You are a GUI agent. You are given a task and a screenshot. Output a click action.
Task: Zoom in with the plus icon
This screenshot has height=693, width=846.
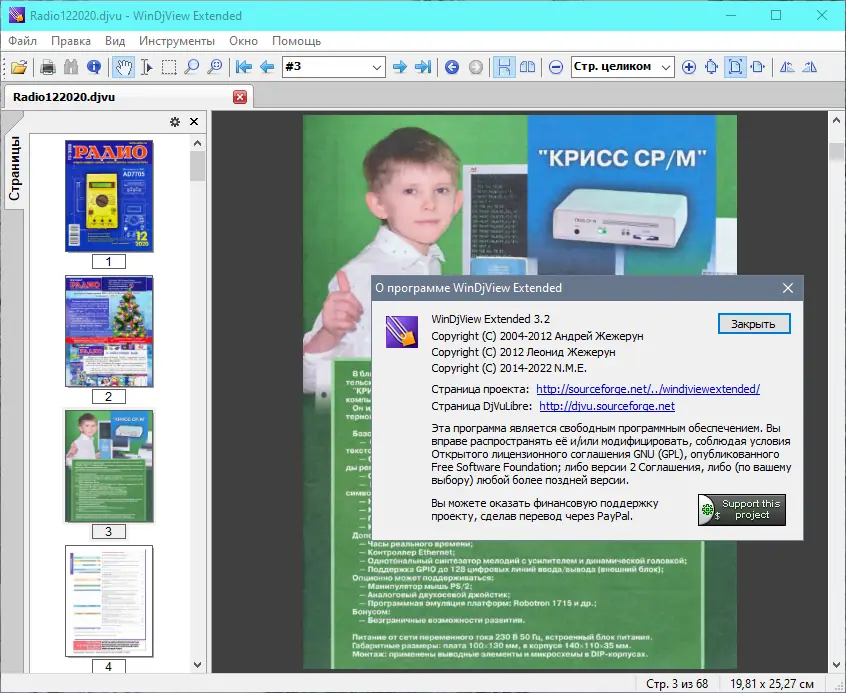[x=689, y=67]
